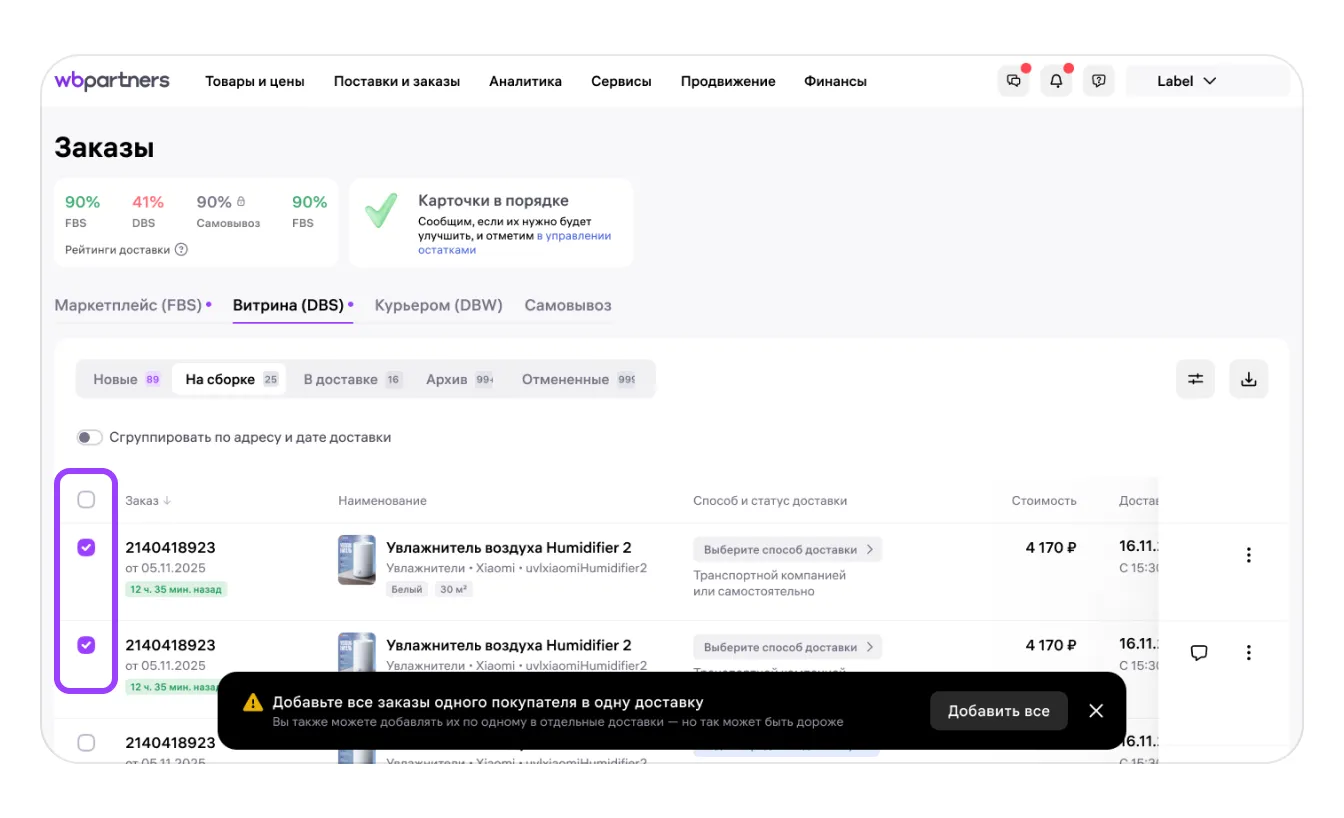Click humidifier thumbnail in Белый-tagged row

[357, 559]
